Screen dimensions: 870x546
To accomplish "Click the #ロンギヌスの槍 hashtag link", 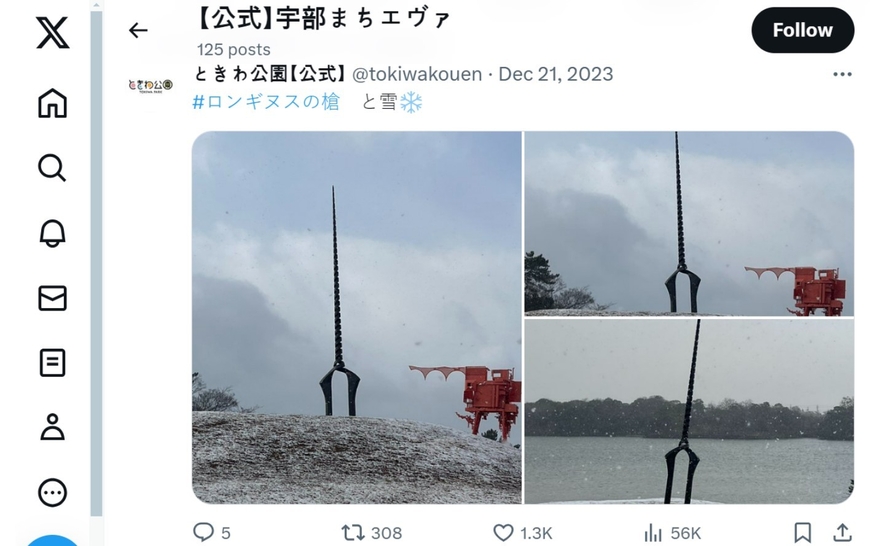I will tap(266, 102).
